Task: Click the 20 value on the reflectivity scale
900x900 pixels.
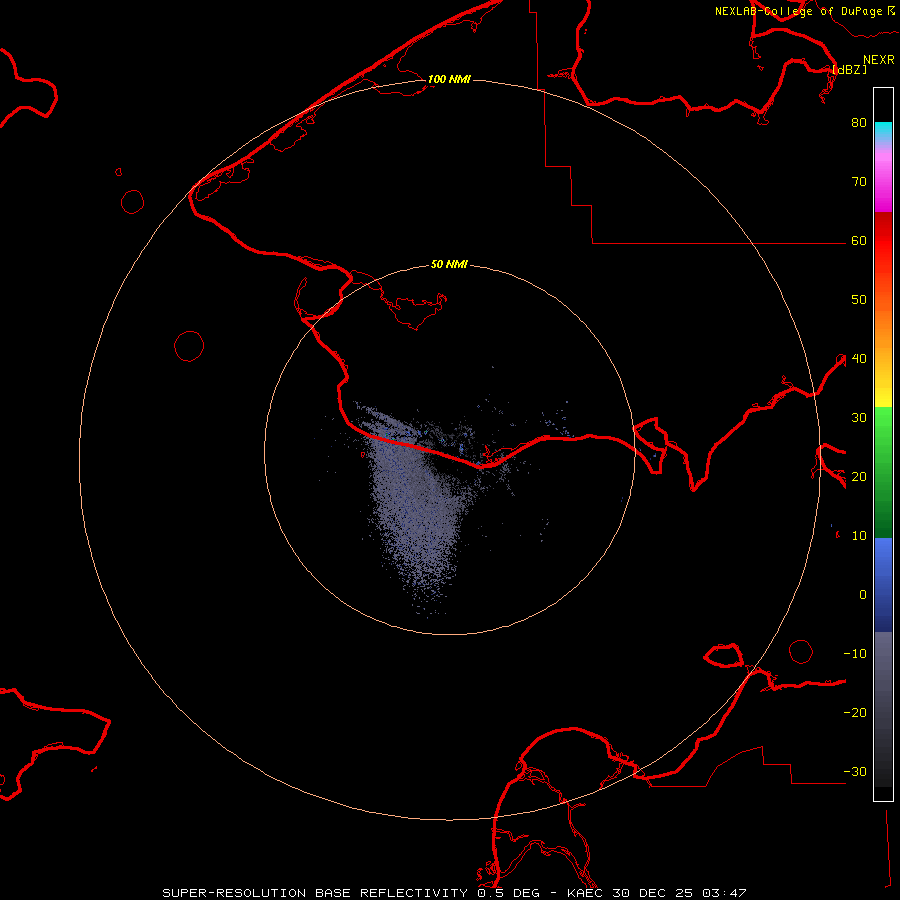Action: (x=859, y=476)
